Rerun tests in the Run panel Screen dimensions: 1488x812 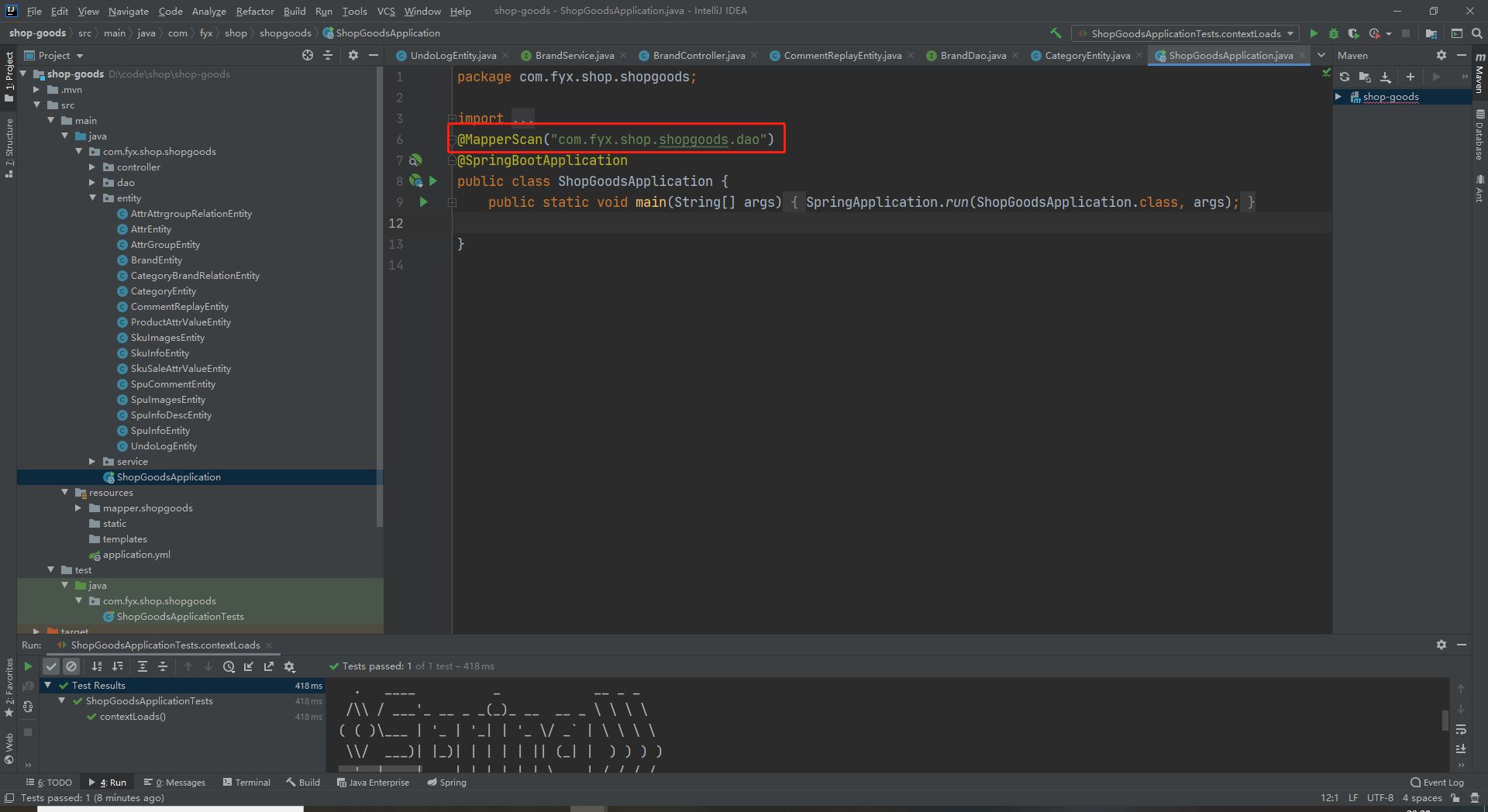[28, 666]
